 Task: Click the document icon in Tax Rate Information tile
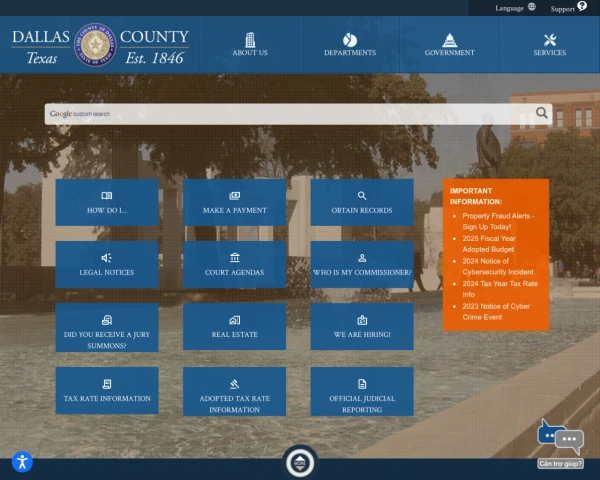click(x=107, y=384)
